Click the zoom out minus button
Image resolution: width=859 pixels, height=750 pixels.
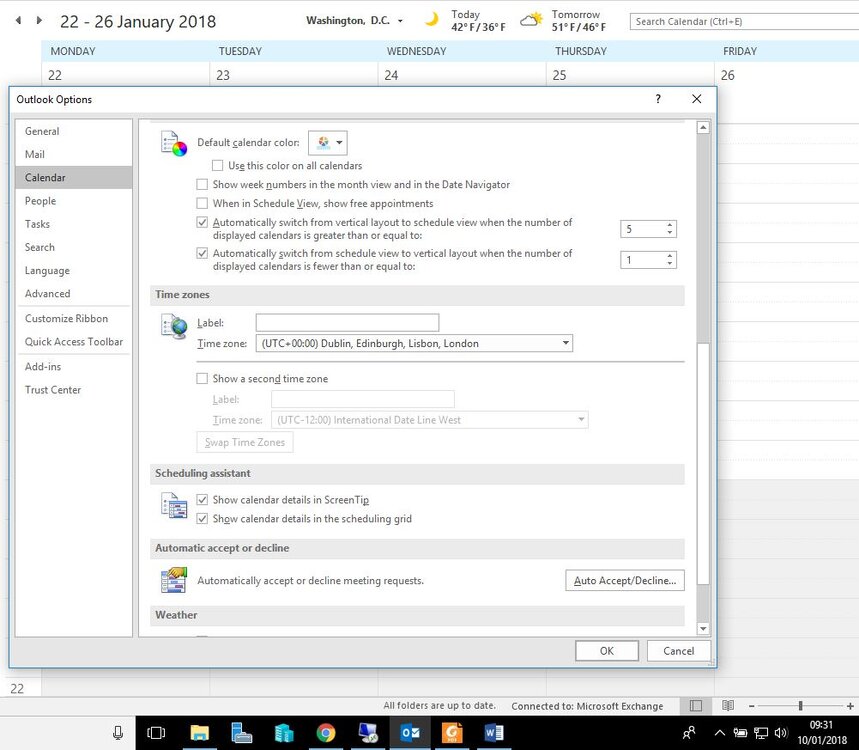[x=752, y=706]
